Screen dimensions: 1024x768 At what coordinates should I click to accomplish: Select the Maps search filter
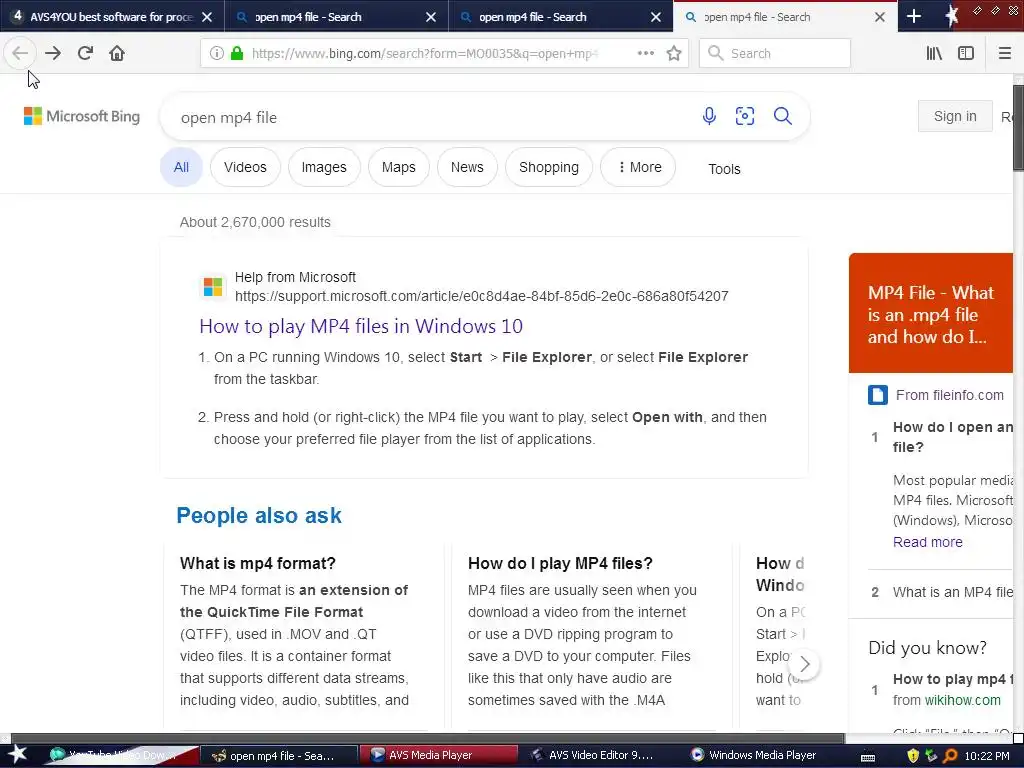[x=398, y=167]
